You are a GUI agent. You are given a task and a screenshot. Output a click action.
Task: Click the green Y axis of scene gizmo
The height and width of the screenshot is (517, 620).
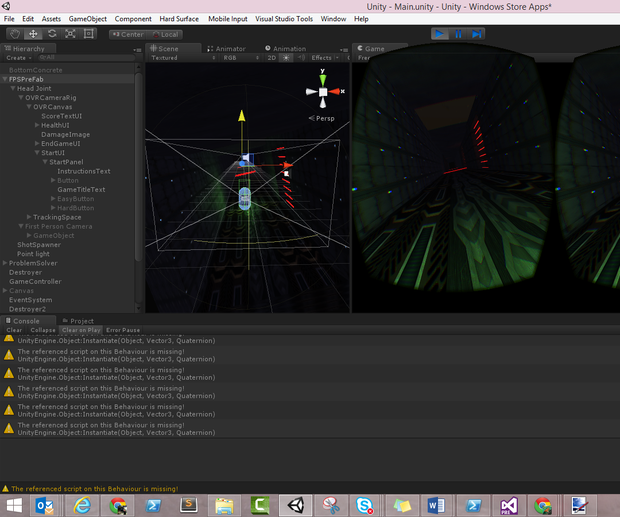[323, 79]
